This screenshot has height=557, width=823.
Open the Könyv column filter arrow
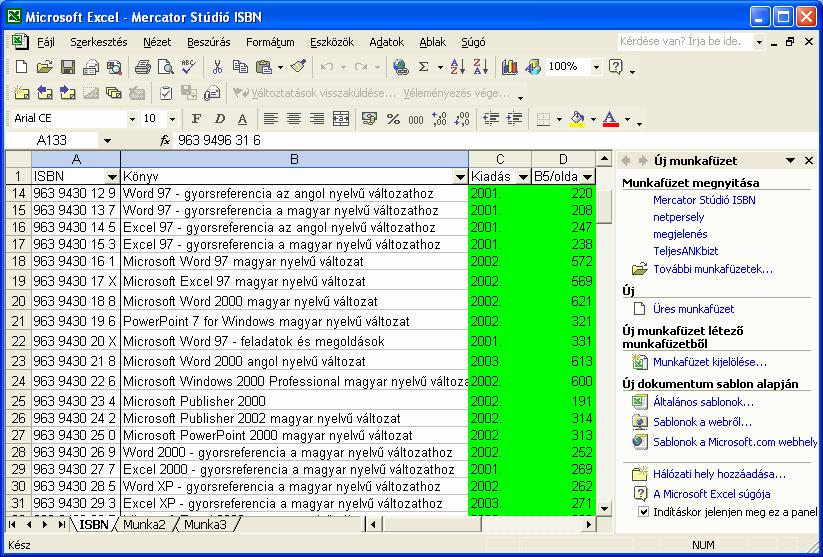tap(460, 177)
